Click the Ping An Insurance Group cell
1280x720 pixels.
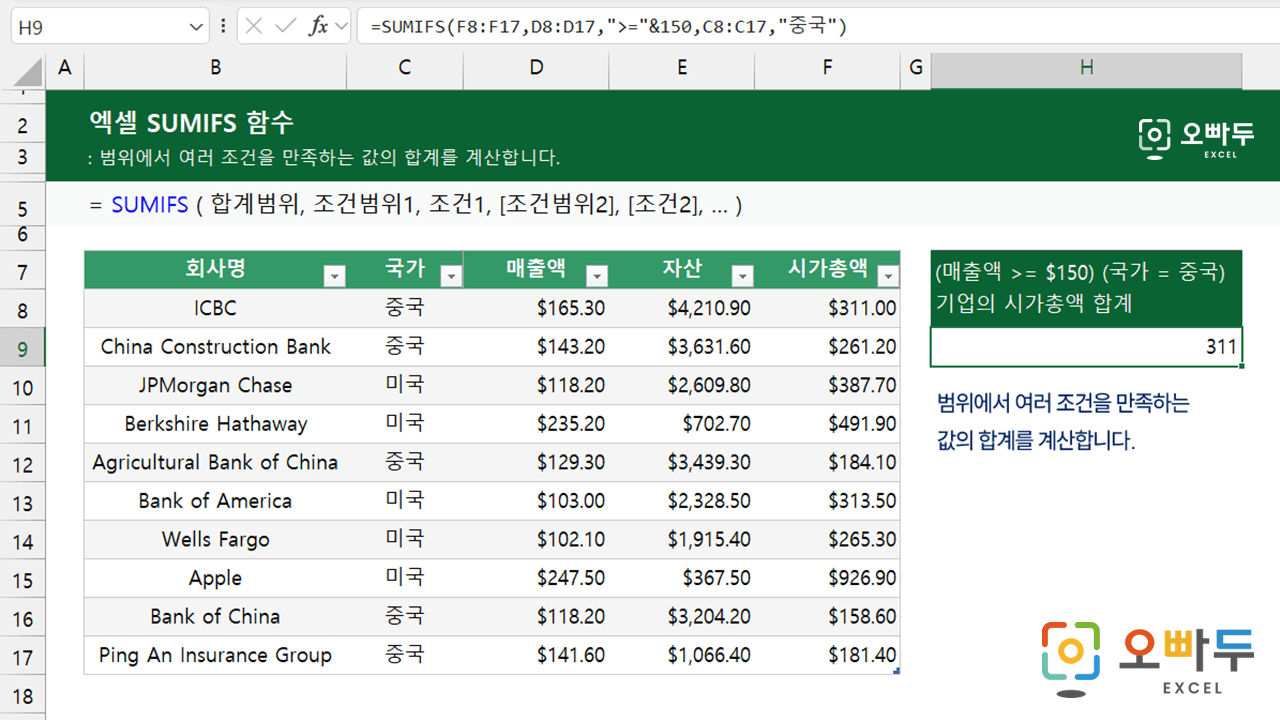[x=215, y=655]
